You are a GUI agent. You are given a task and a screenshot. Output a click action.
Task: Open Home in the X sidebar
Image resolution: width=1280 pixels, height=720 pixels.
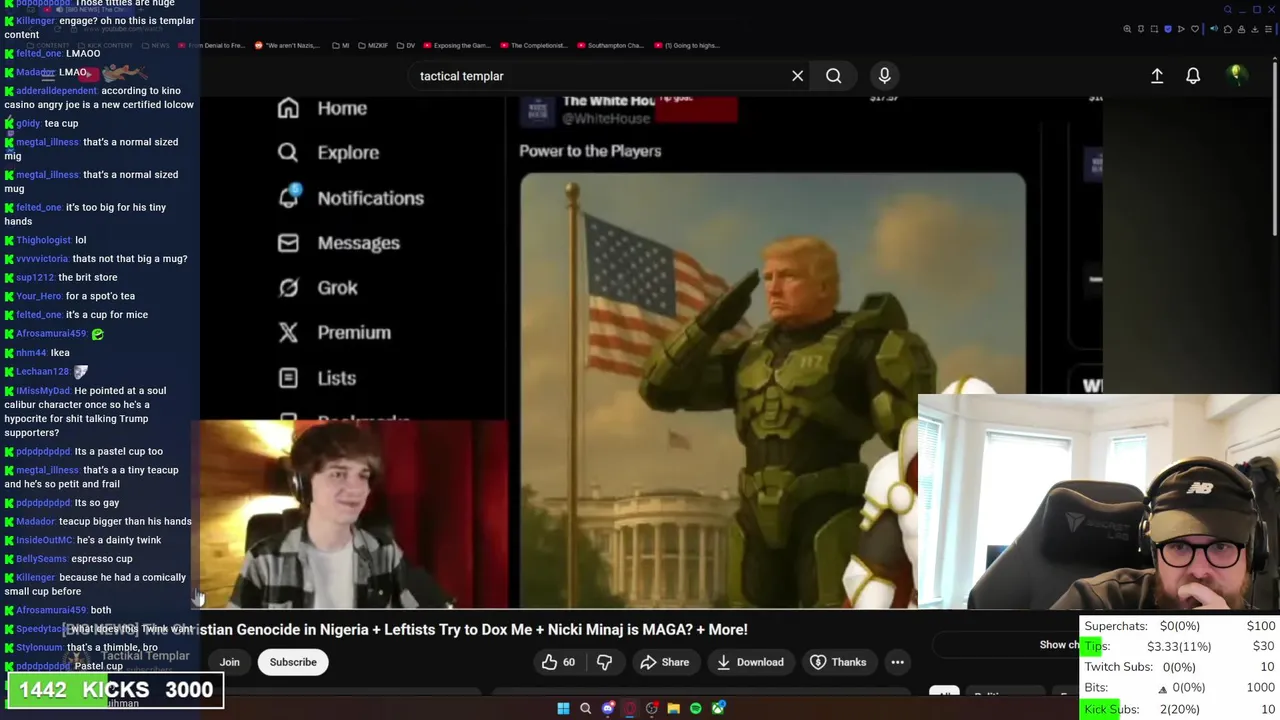click(322, 108)
